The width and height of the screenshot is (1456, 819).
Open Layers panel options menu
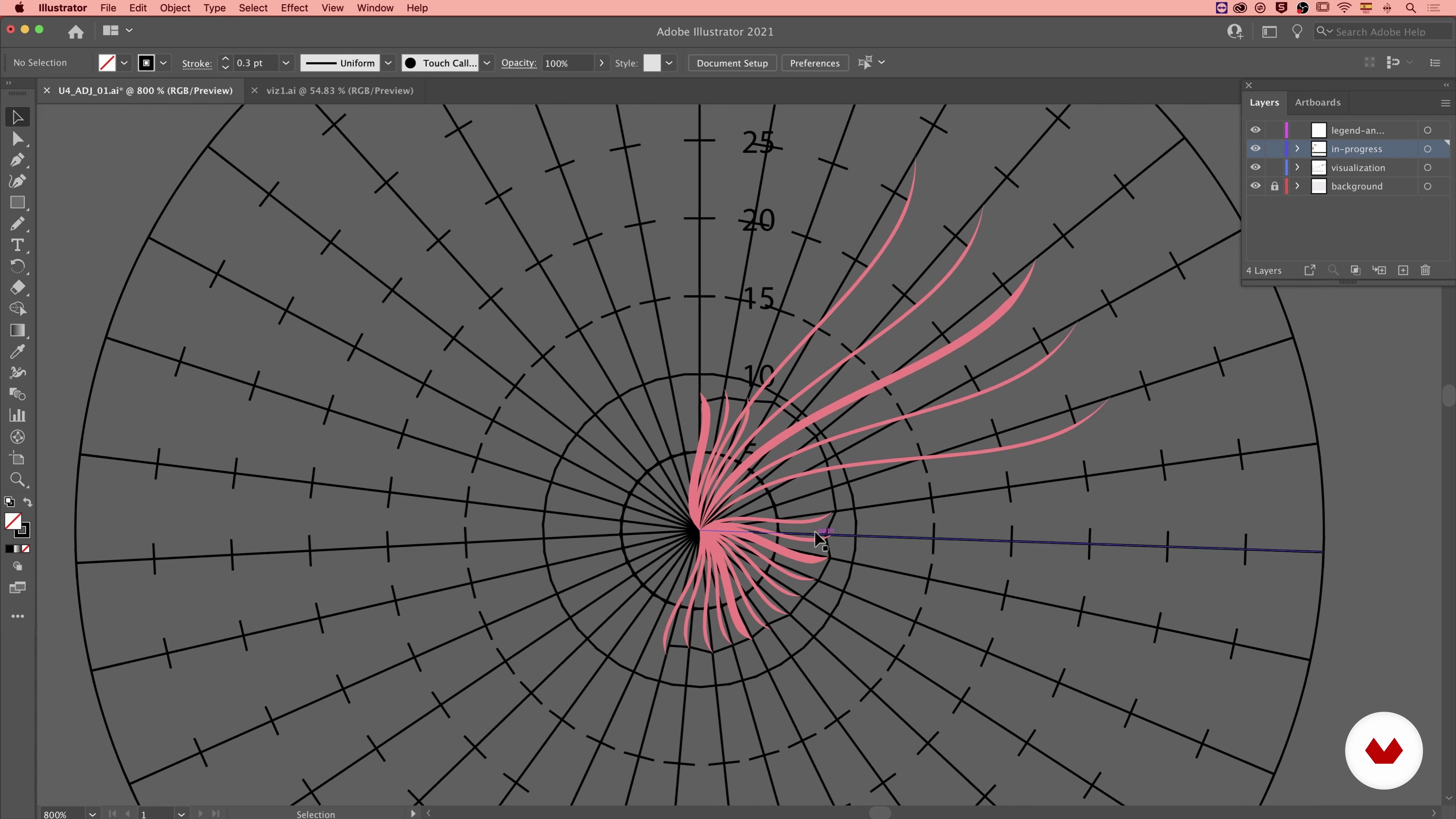click(x=1445, y=103)
